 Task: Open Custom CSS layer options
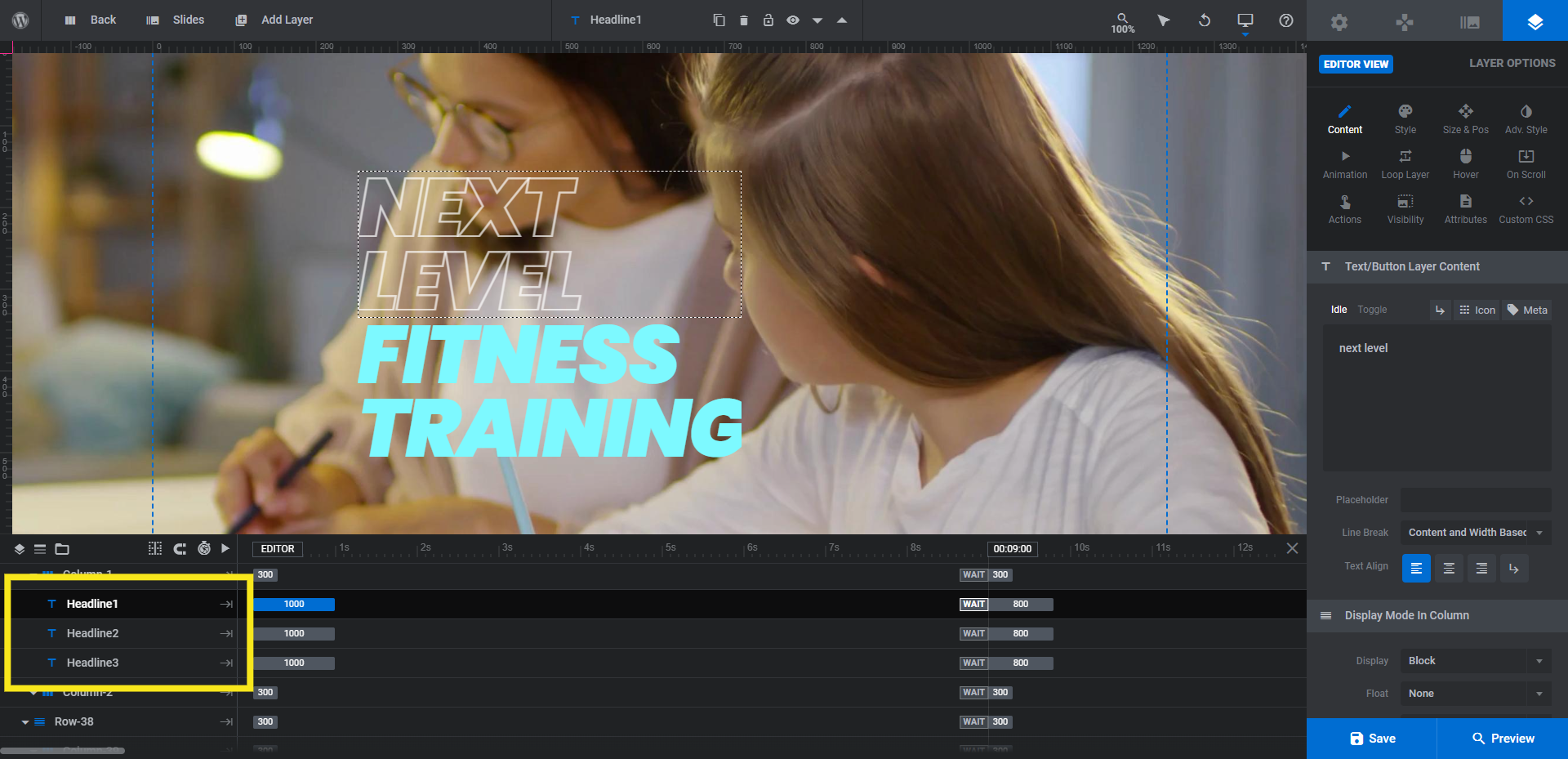tap(1526, 209)
